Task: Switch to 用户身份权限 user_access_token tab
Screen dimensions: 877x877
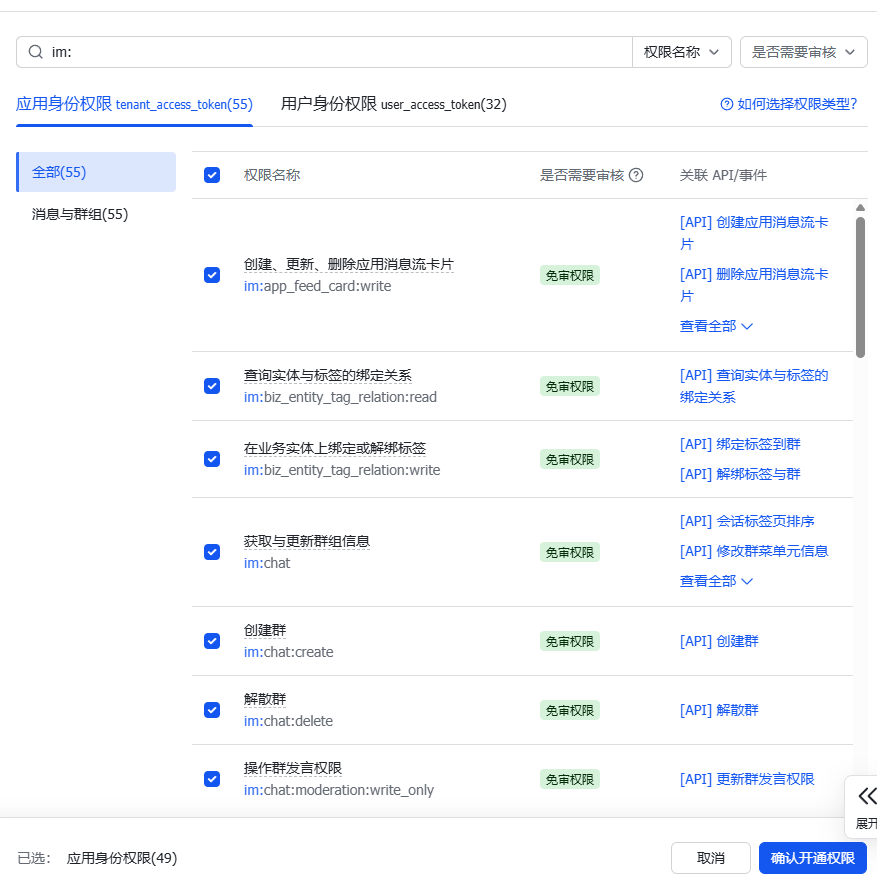Action: click(393, 104)
